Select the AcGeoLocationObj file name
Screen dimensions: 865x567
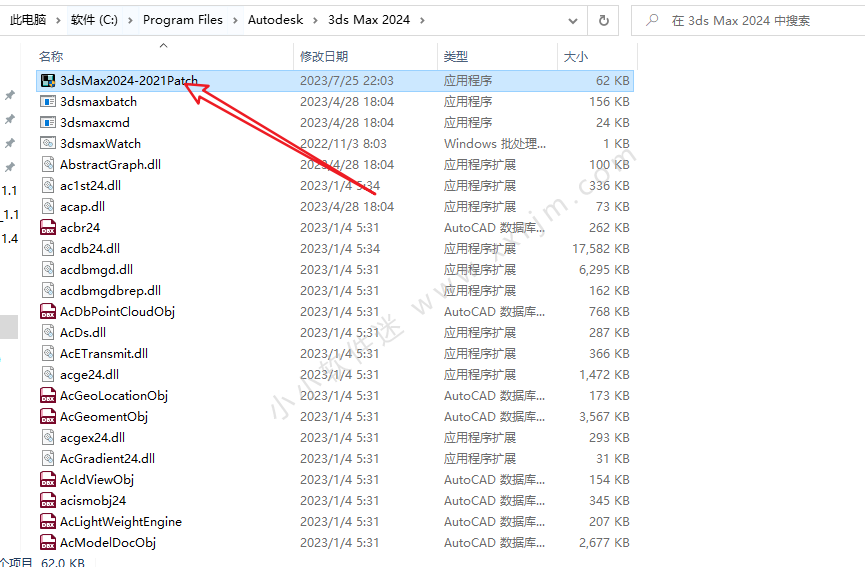[114, 395]
